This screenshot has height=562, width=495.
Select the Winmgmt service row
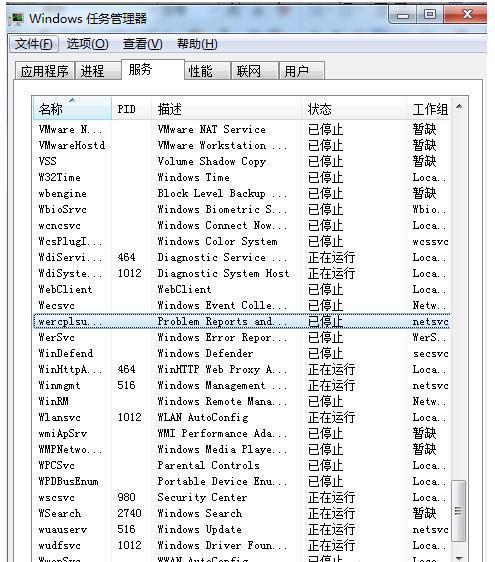point(242,385)
